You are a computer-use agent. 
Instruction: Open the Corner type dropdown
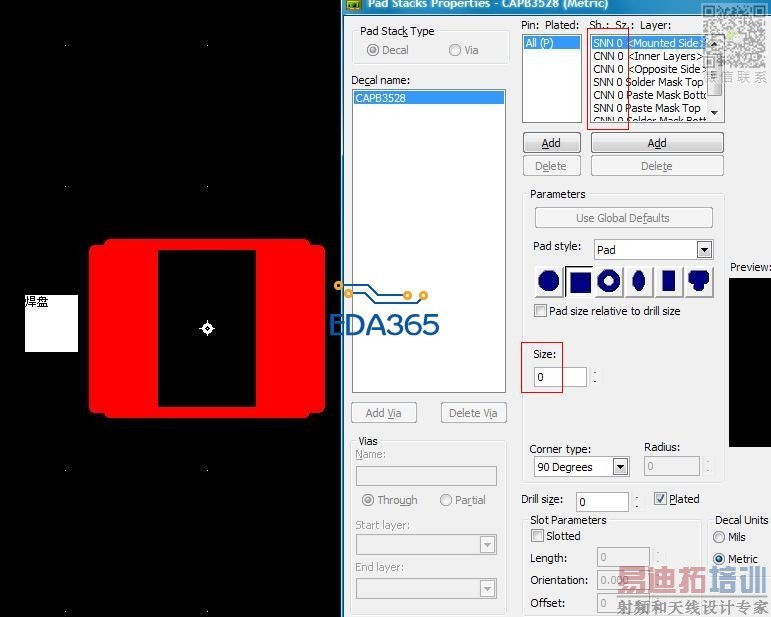pyautogui.click(x=621, y=467)
